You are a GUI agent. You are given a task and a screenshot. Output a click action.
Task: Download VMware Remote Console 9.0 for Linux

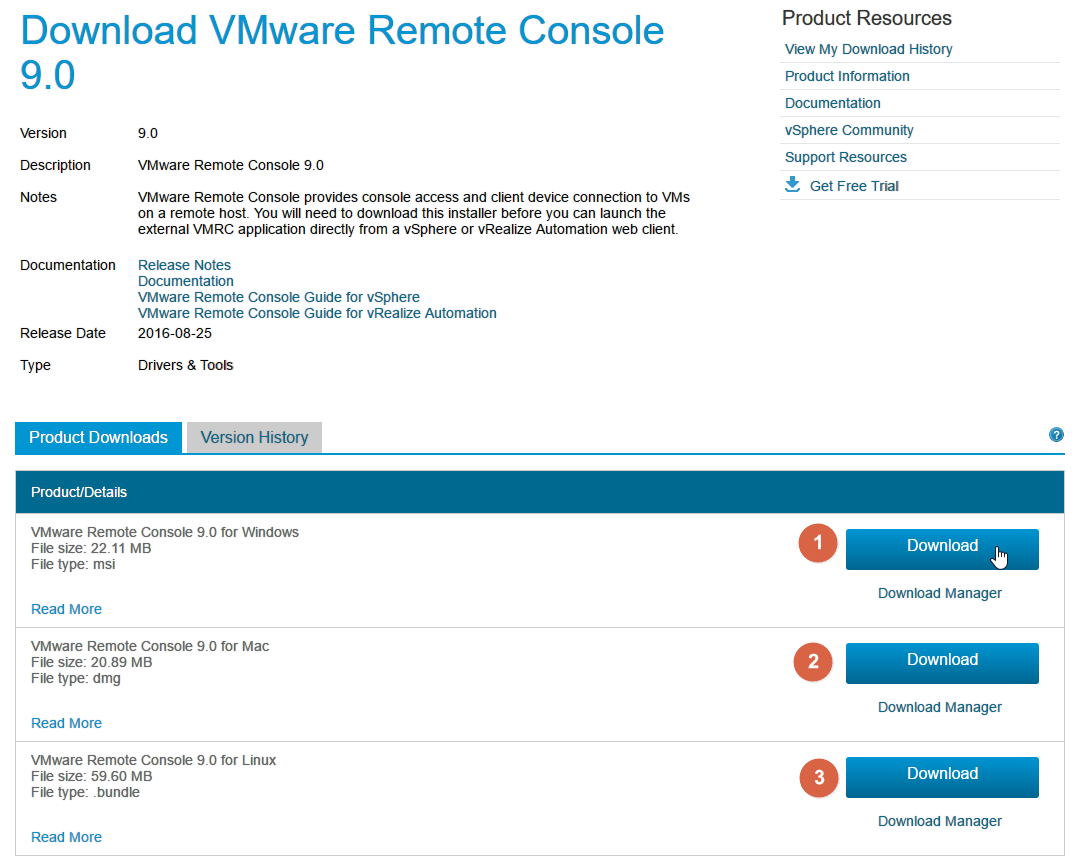(x=941, y=777)
